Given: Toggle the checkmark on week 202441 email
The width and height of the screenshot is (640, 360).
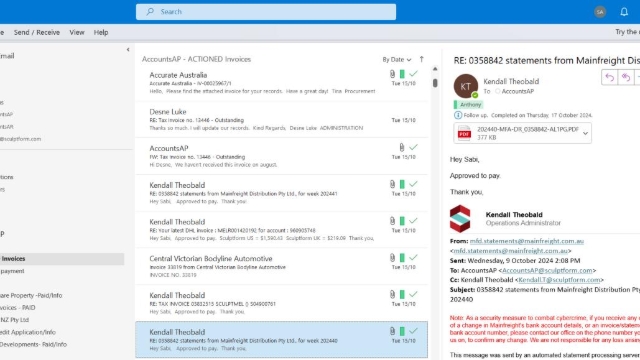Looking at the screenshot, I should click(x=413, y=184).
